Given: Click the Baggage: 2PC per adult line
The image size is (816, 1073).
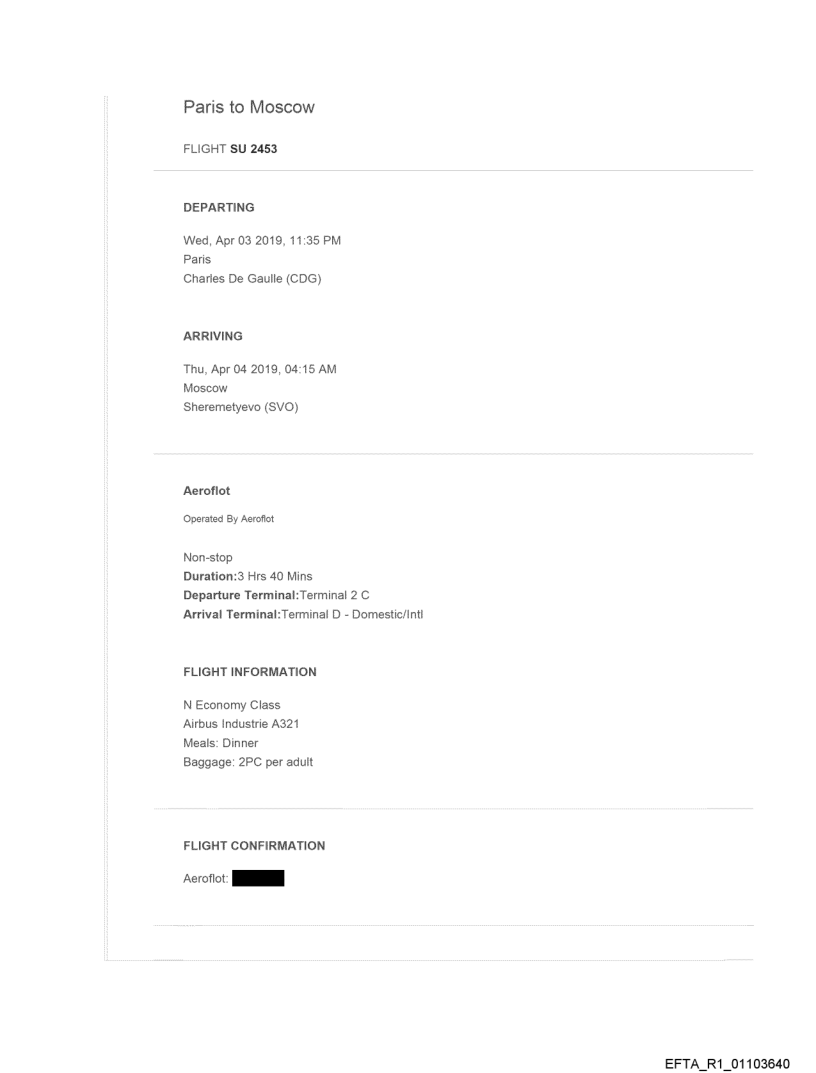Looking at the screenshot, I should point(240,761).
